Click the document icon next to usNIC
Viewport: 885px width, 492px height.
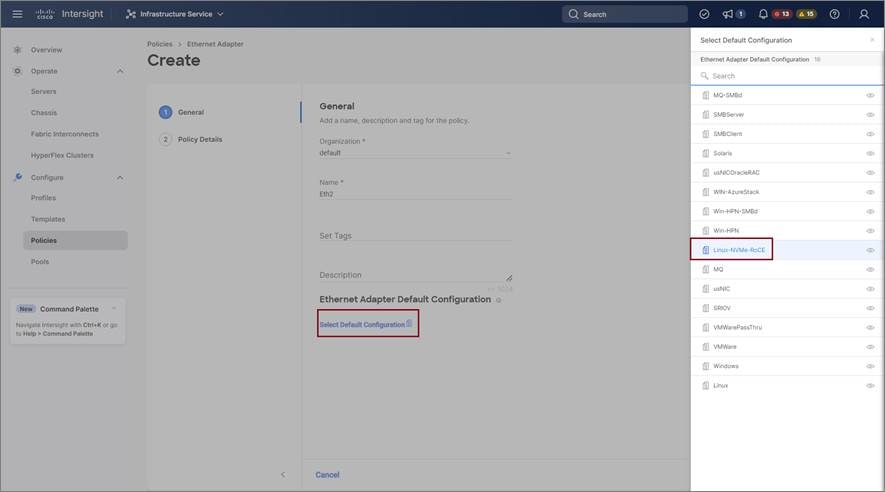pyautogui.click(x=706, y=289)
